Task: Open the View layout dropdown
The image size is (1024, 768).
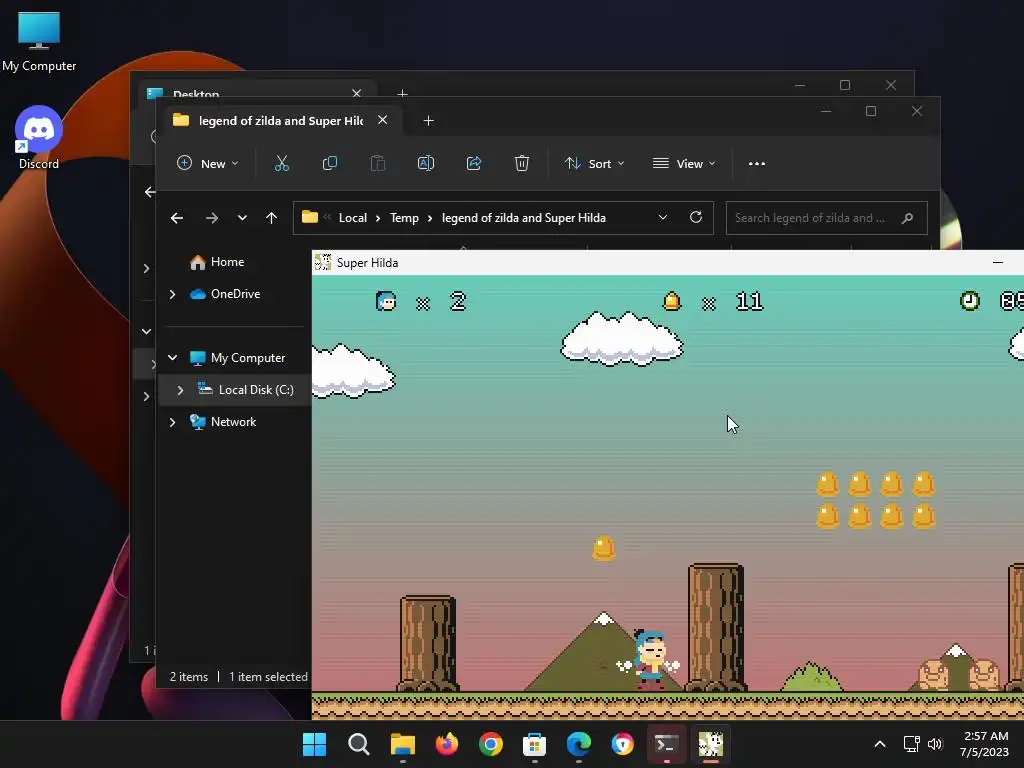Action: tap(684, 163)
